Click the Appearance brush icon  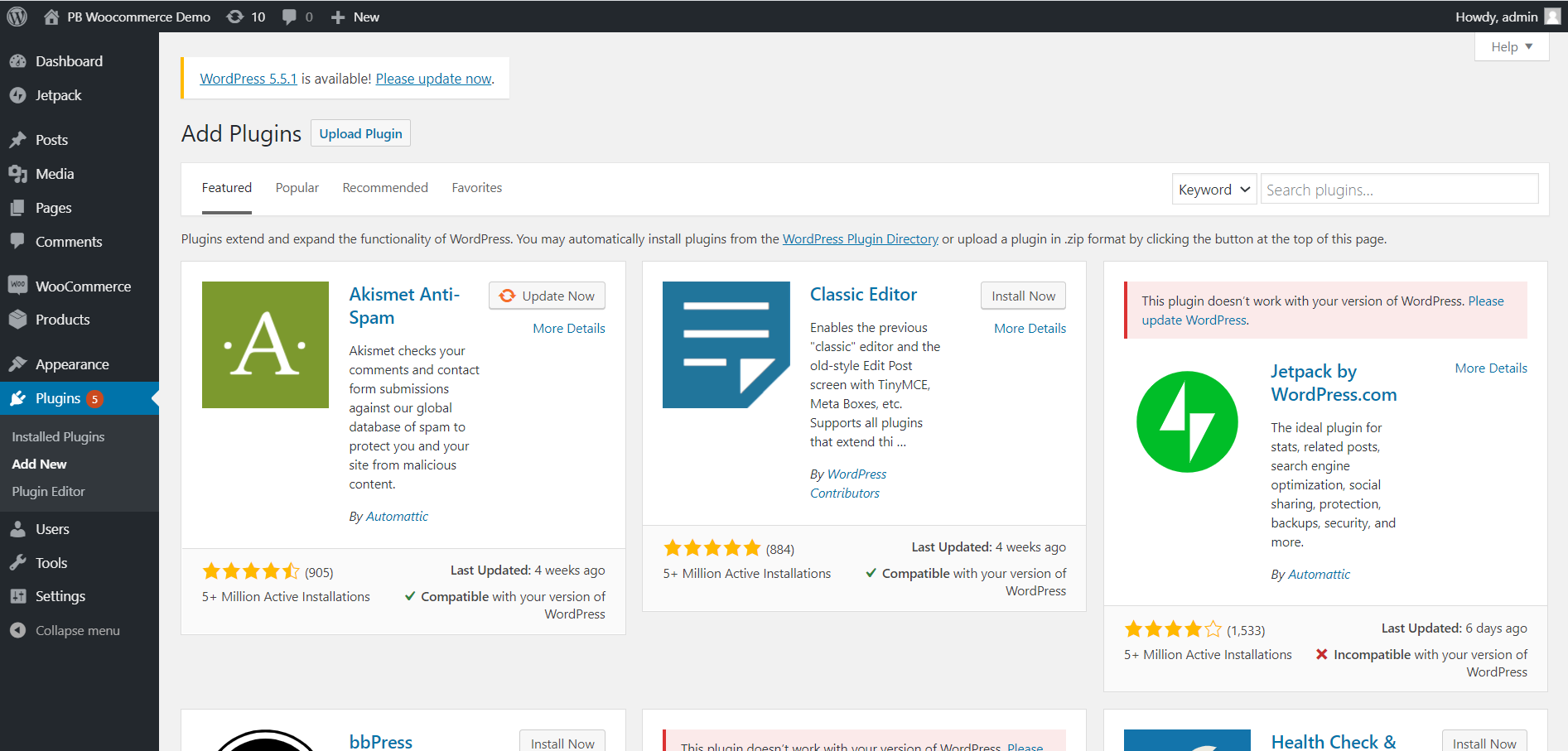pos(18,364)
